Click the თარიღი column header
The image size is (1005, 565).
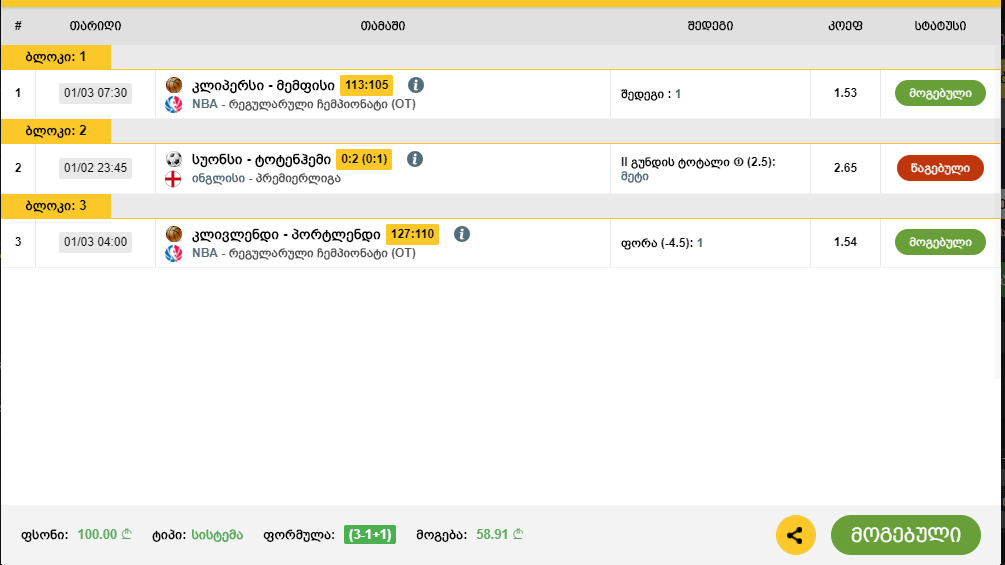click(96, 26)
